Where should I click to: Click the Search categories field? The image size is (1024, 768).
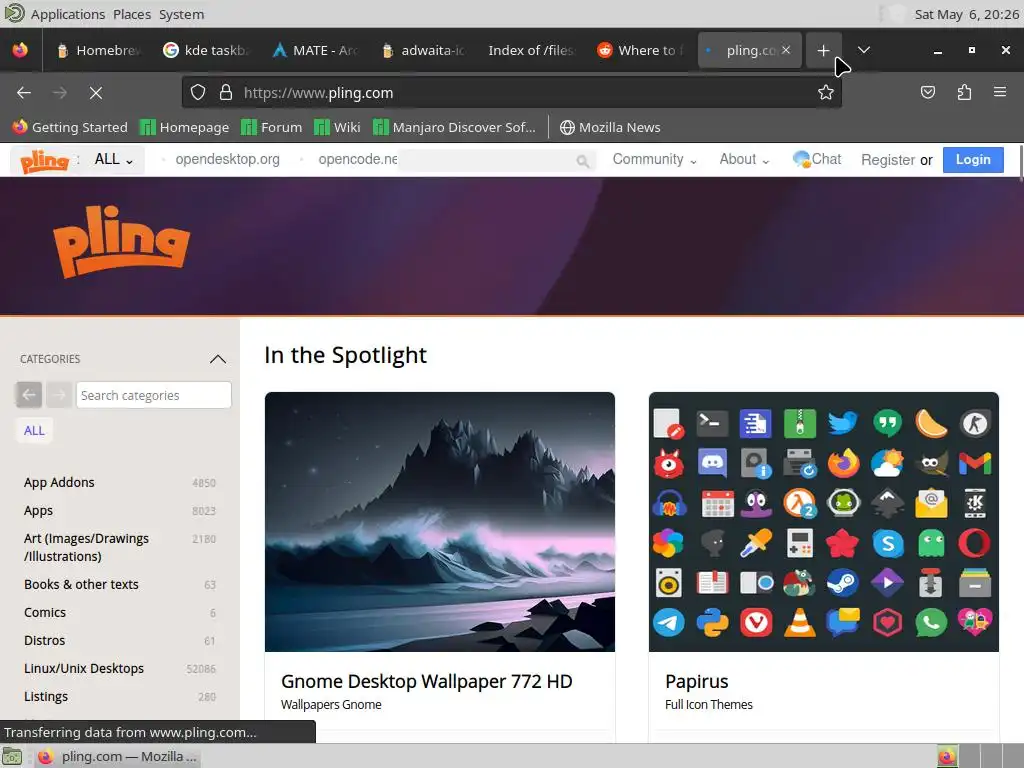click(x=153, y=395)
